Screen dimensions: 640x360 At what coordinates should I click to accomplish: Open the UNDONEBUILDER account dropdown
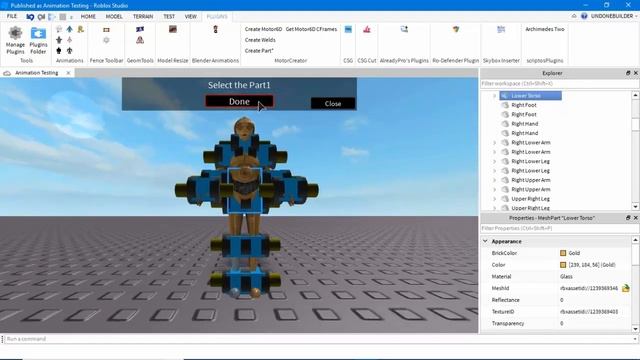pyautogui.click(x=614, y=16)
